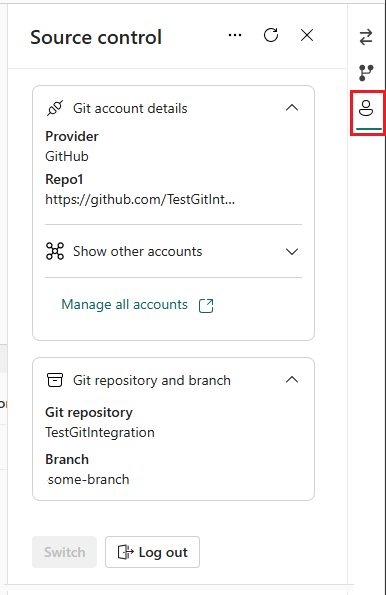Click the github.com repository URL
The width and height of the screenshot is (386, 595).
click(x=140, y=199)
